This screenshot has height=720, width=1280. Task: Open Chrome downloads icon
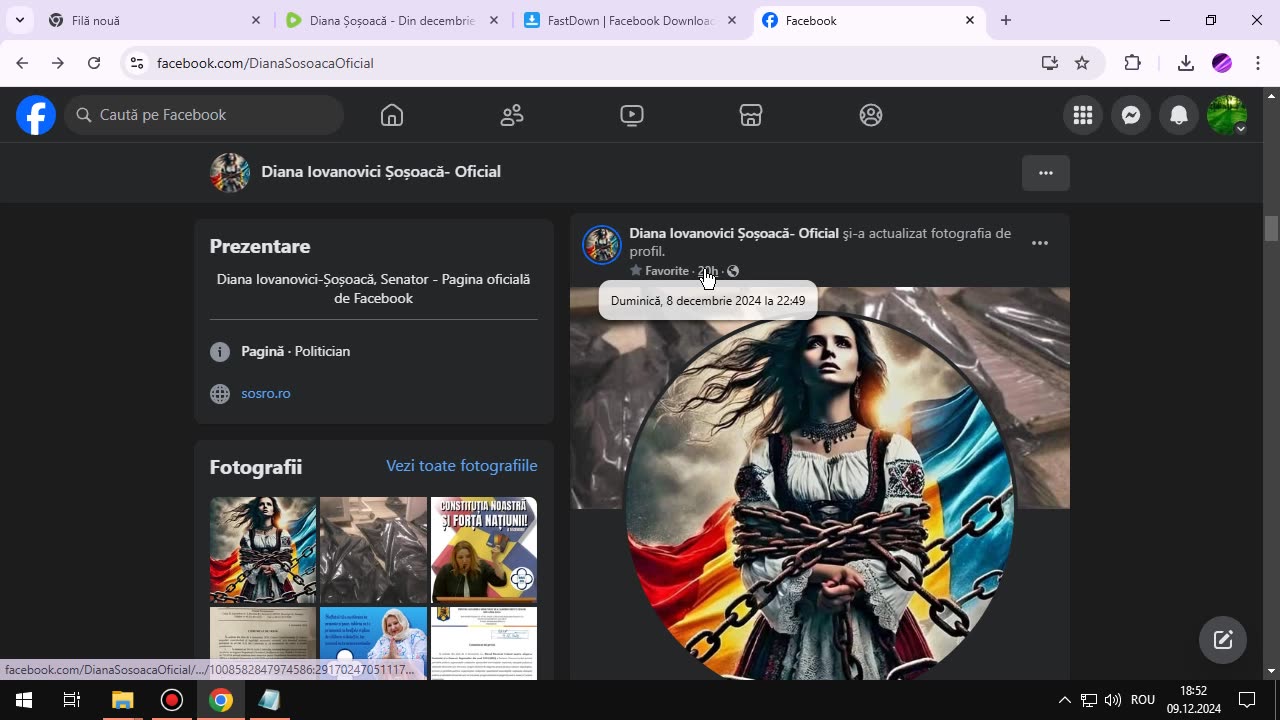[x=1186, y=63]
